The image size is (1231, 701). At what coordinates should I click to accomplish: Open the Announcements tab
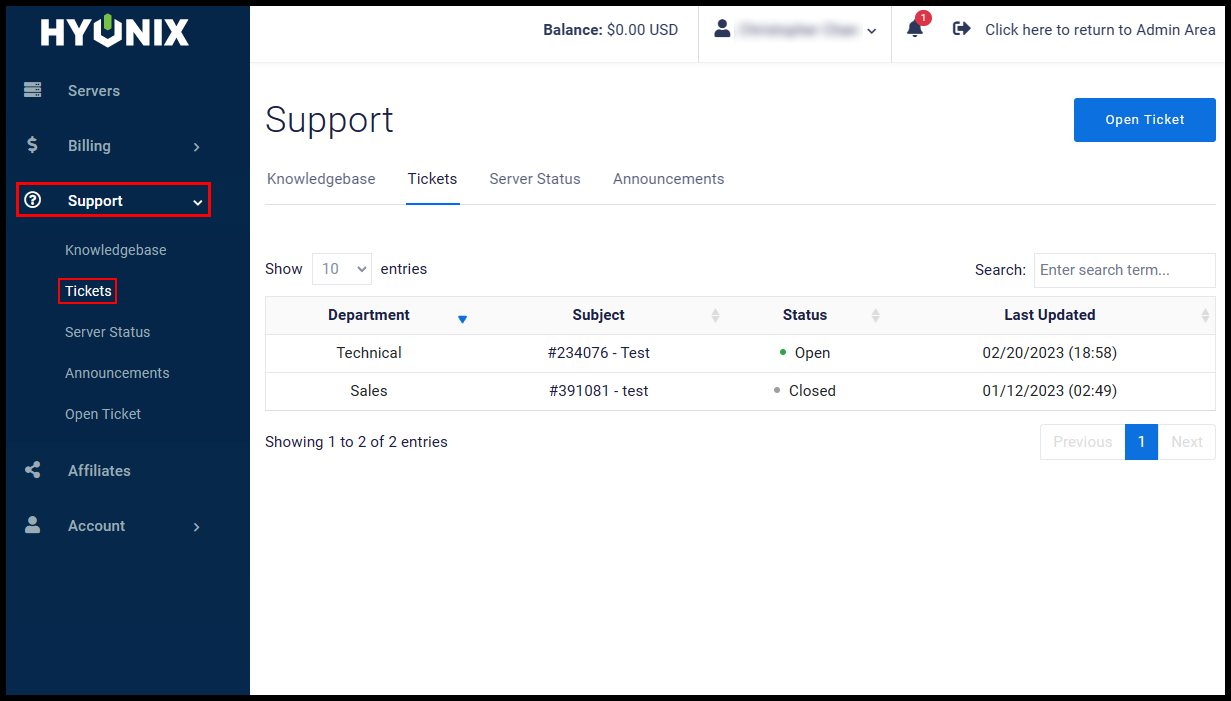coord(668,178)
